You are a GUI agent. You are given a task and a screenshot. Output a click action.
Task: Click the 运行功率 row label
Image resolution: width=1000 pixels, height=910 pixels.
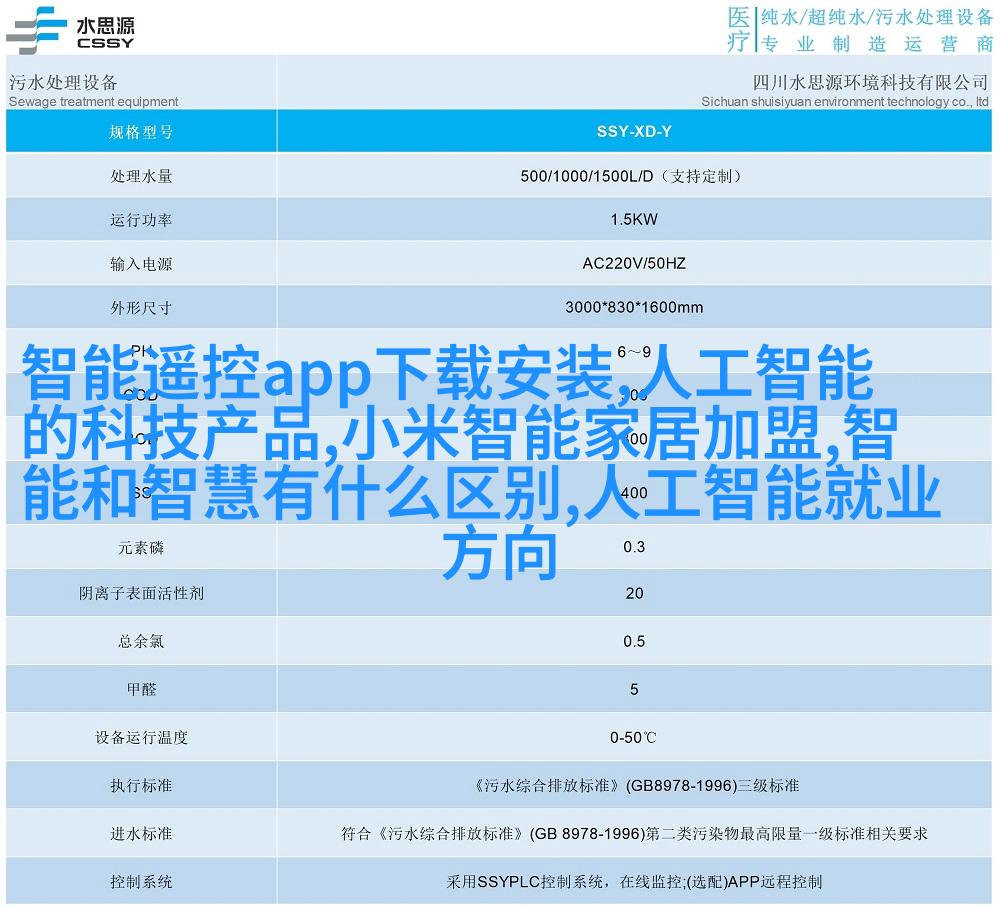141,220
